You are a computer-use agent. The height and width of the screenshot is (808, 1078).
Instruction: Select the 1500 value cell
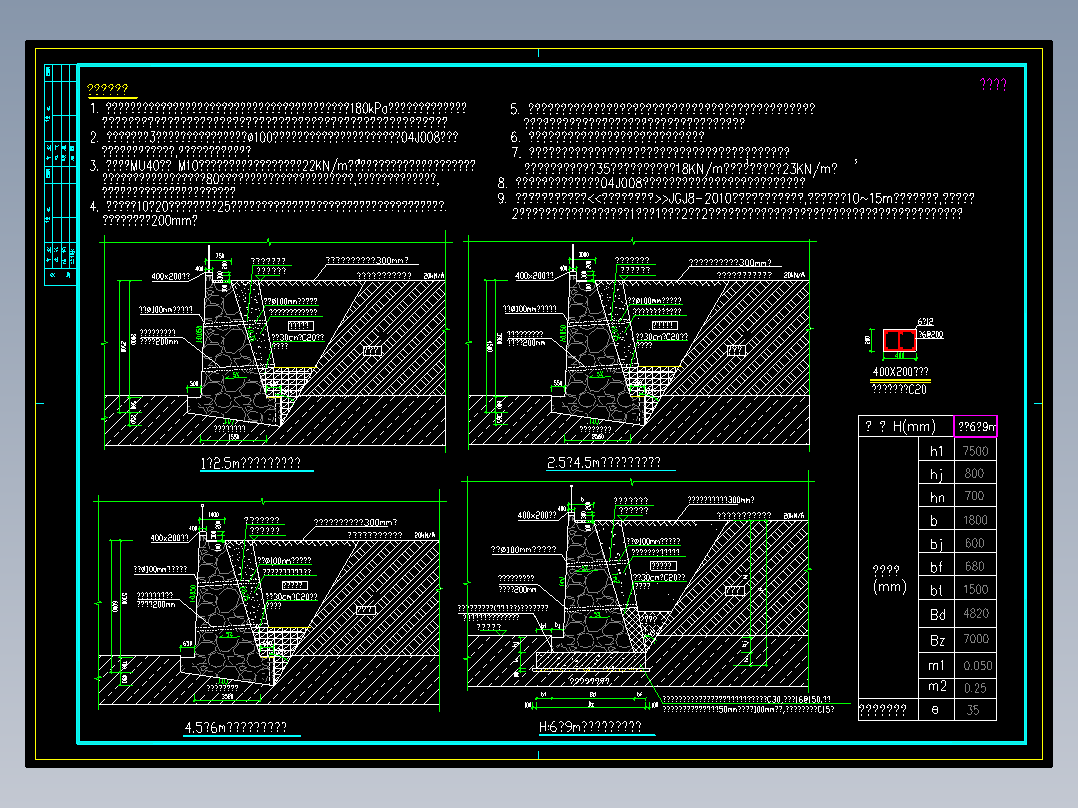click(976, 590)
